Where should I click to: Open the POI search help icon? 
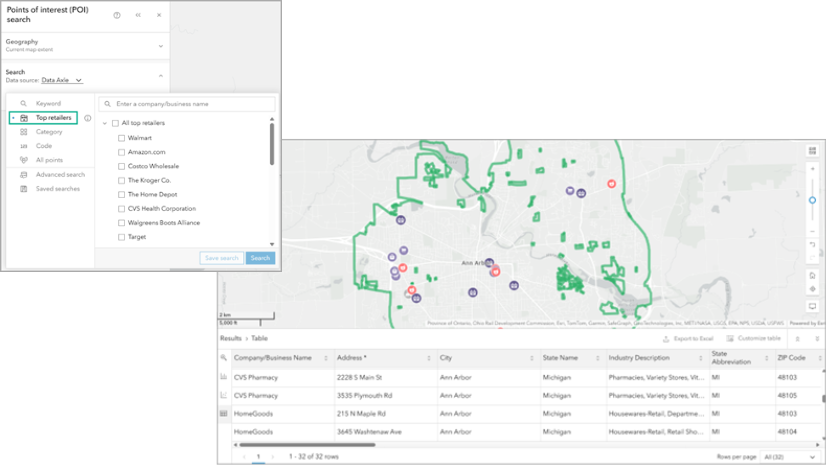click(x=117, y=15)
